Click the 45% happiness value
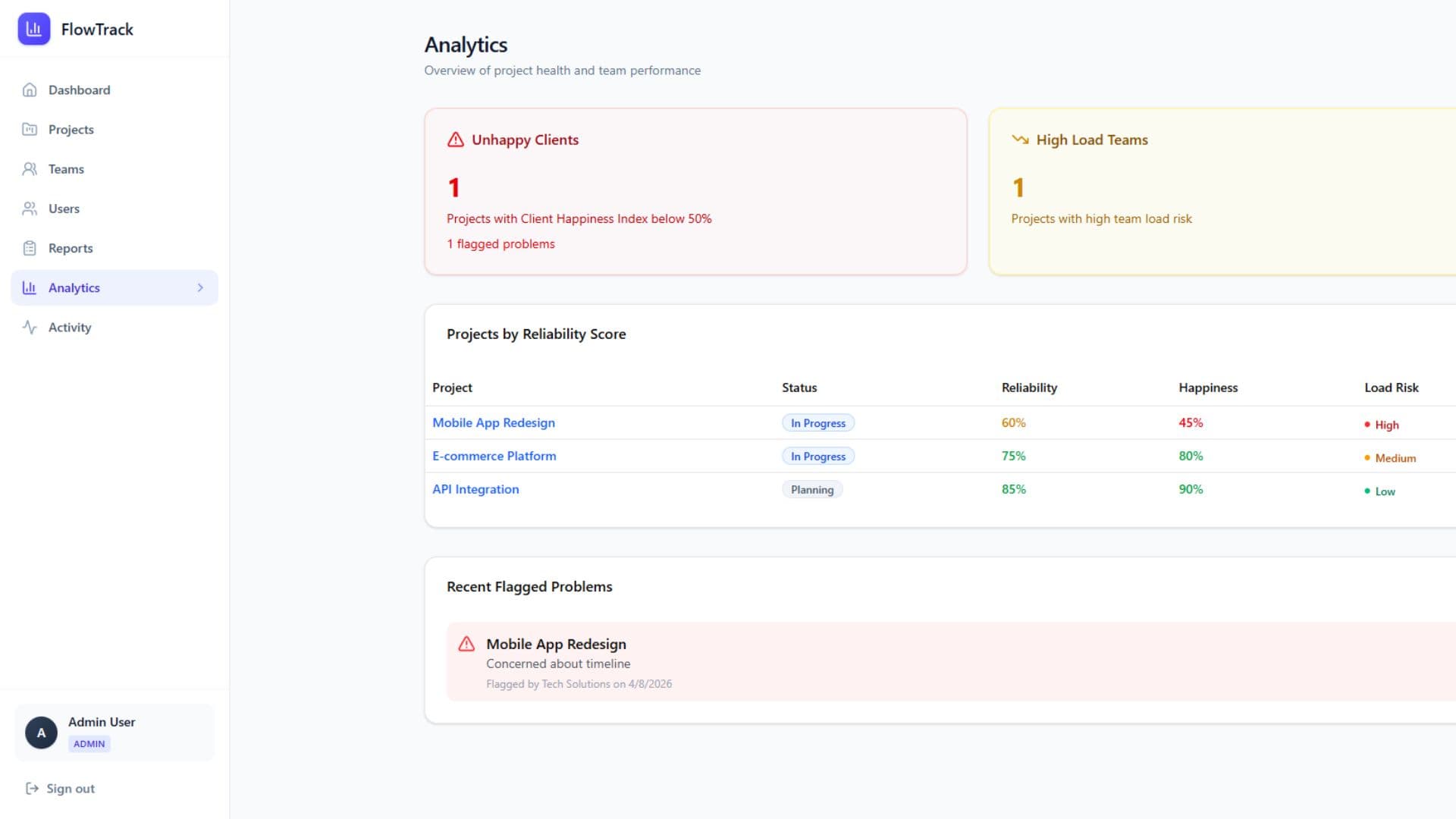1456x819 pixels. pos(1191,422)
